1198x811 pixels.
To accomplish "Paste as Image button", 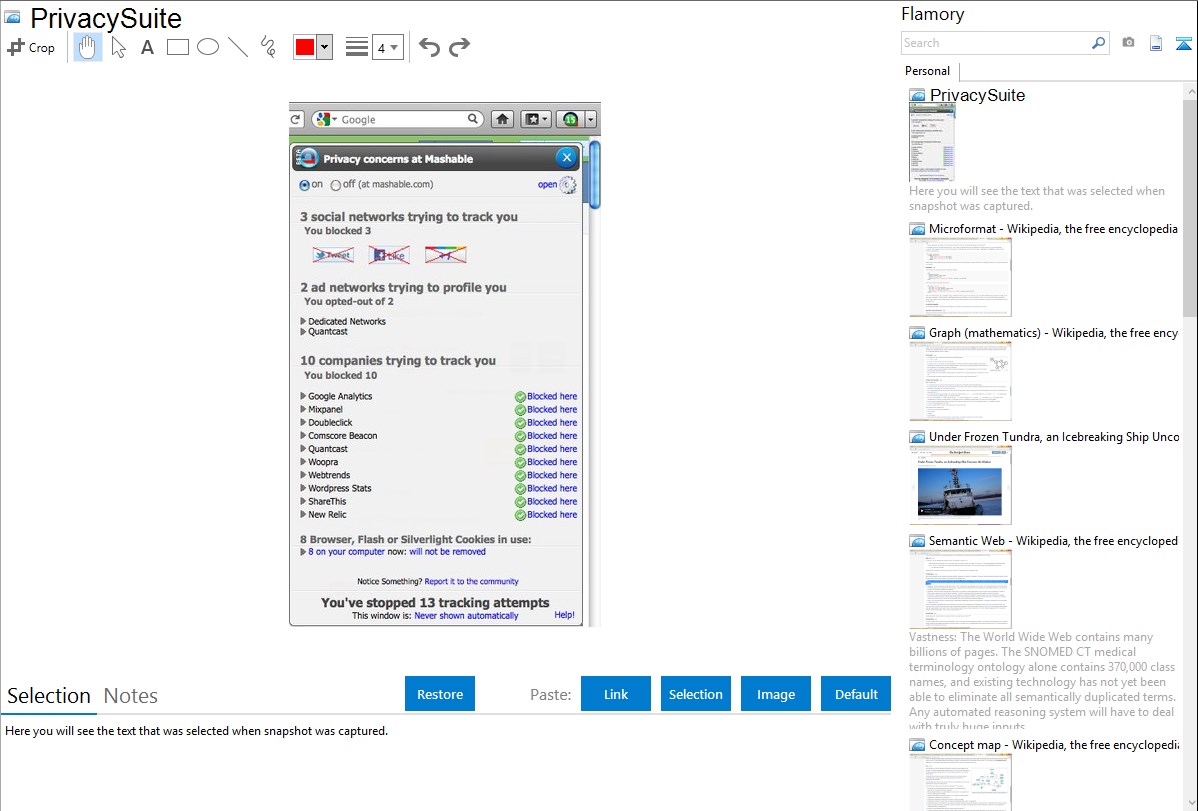I will pos(775,694).
